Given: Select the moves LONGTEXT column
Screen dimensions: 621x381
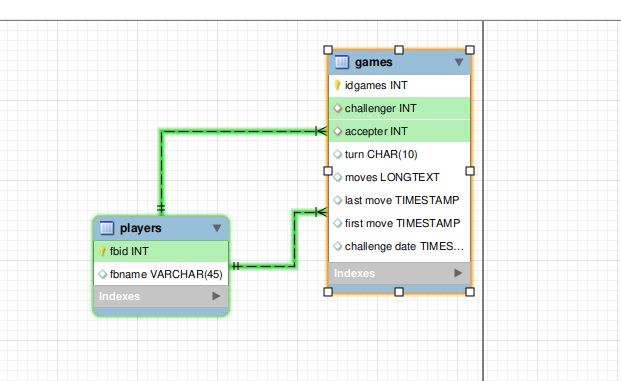Looking at the screenshot, I should click(x=399, y=177).
